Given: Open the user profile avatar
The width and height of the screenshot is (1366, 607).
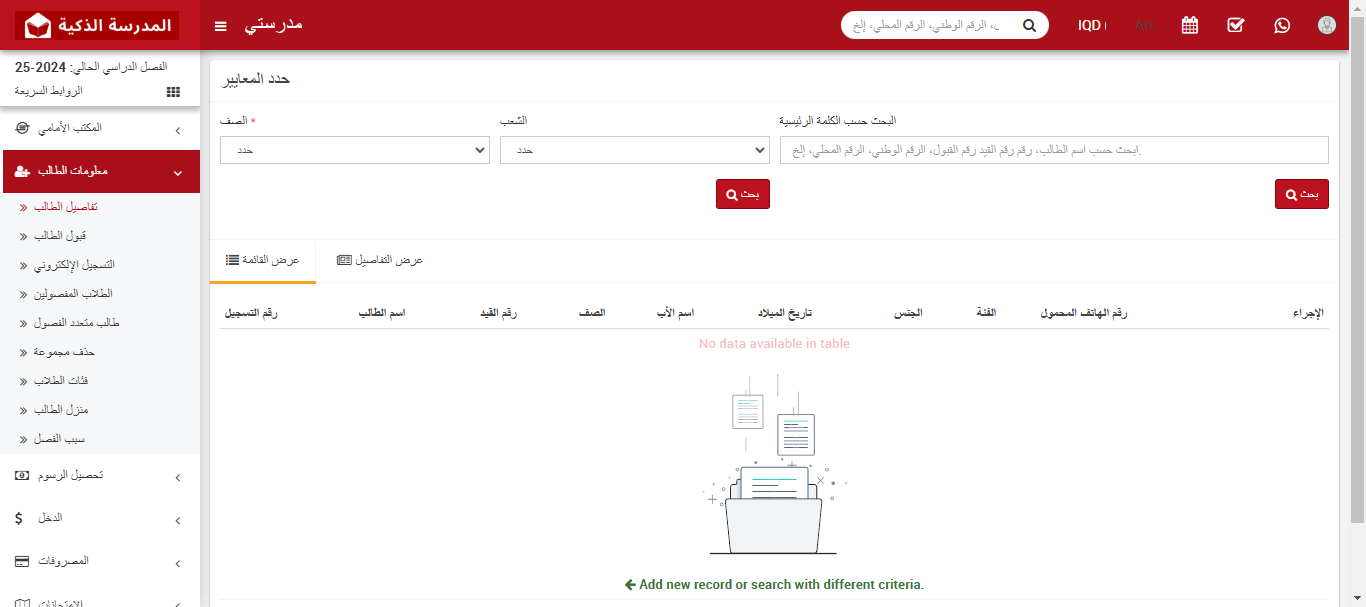Looking at the screenshot, I should (1326, 25).
